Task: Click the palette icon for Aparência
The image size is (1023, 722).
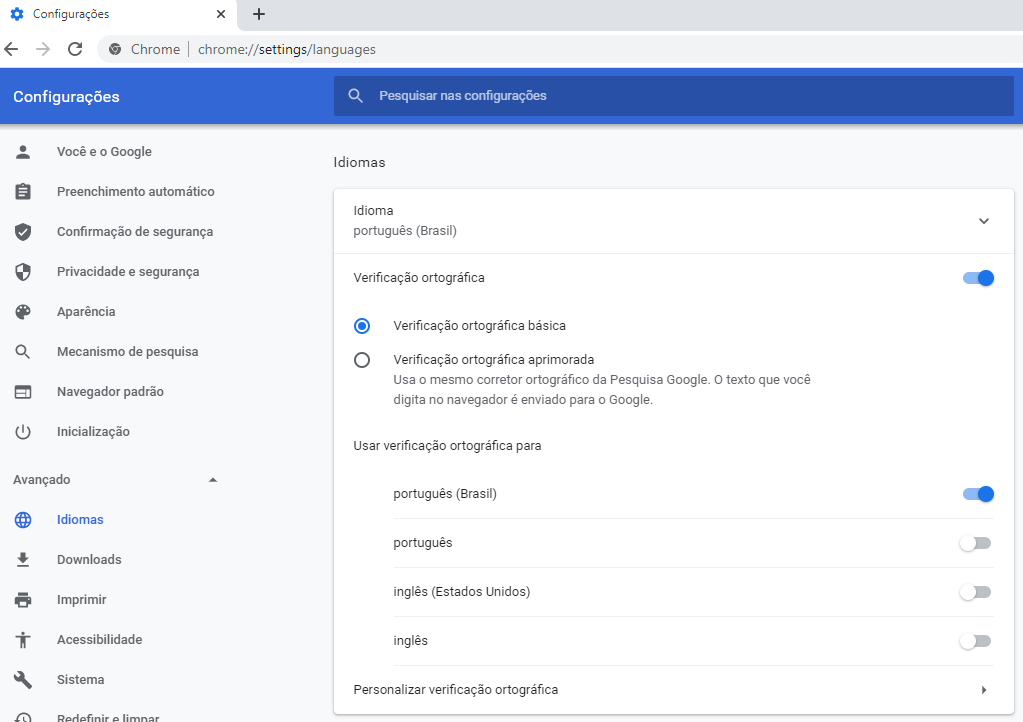Action: coord(23,312)
